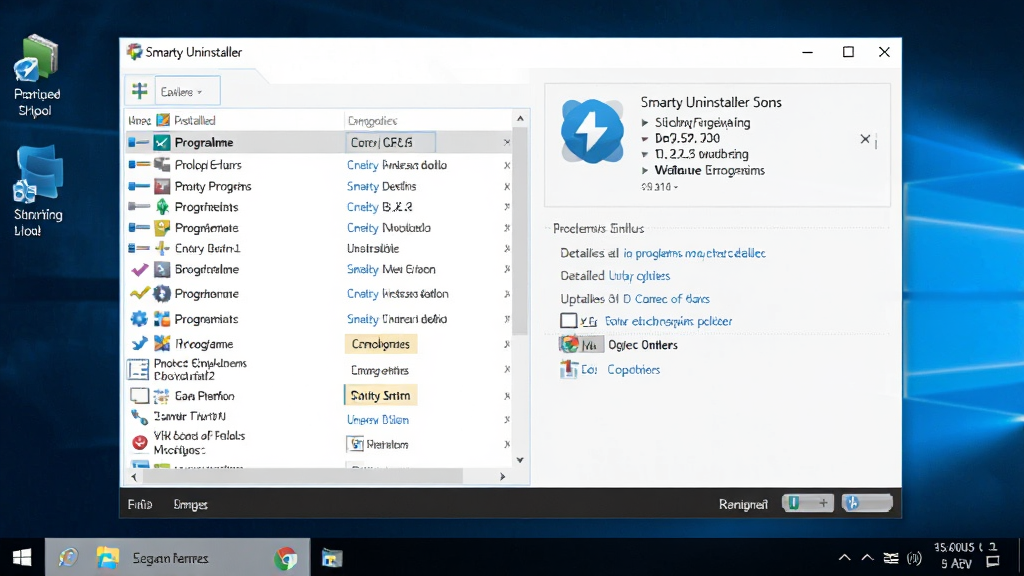Screen dimensions: 1024x576
Task: Toggle the blue bar marker on Prnity Progrns row
Action: tap(139, 186)
